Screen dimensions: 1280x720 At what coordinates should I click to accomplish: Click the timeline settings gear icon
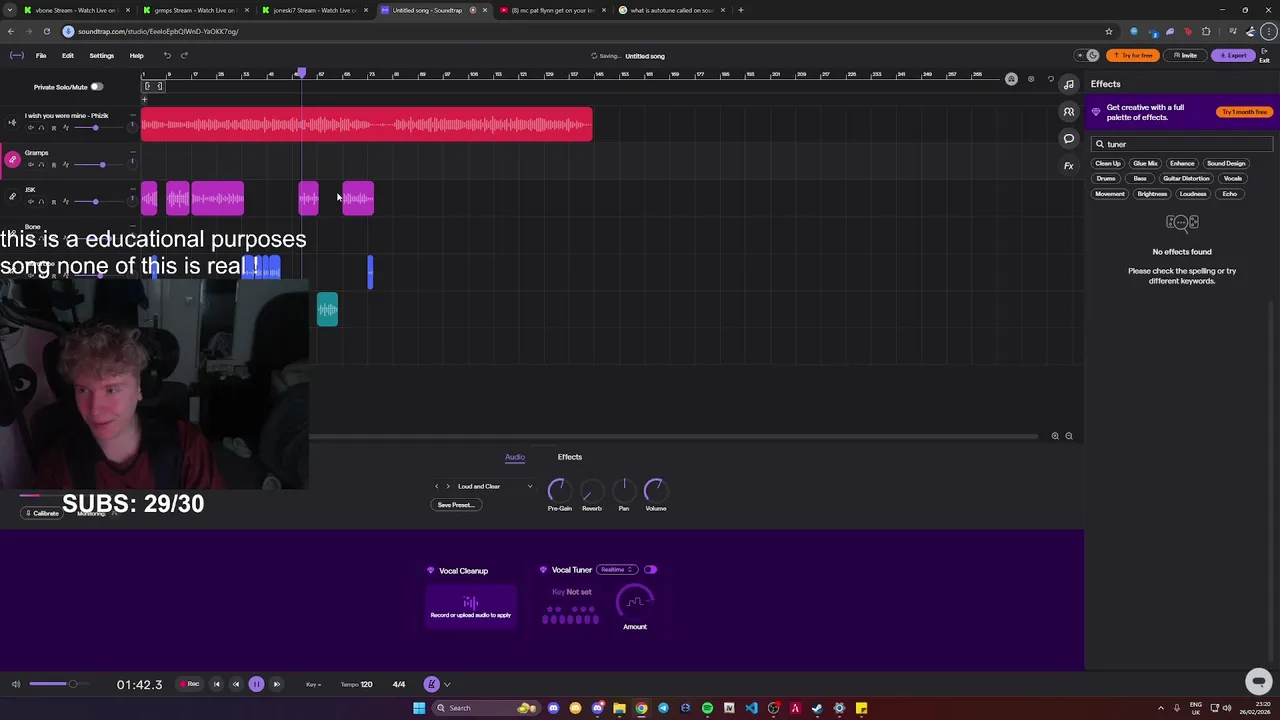click(1031, 79)
